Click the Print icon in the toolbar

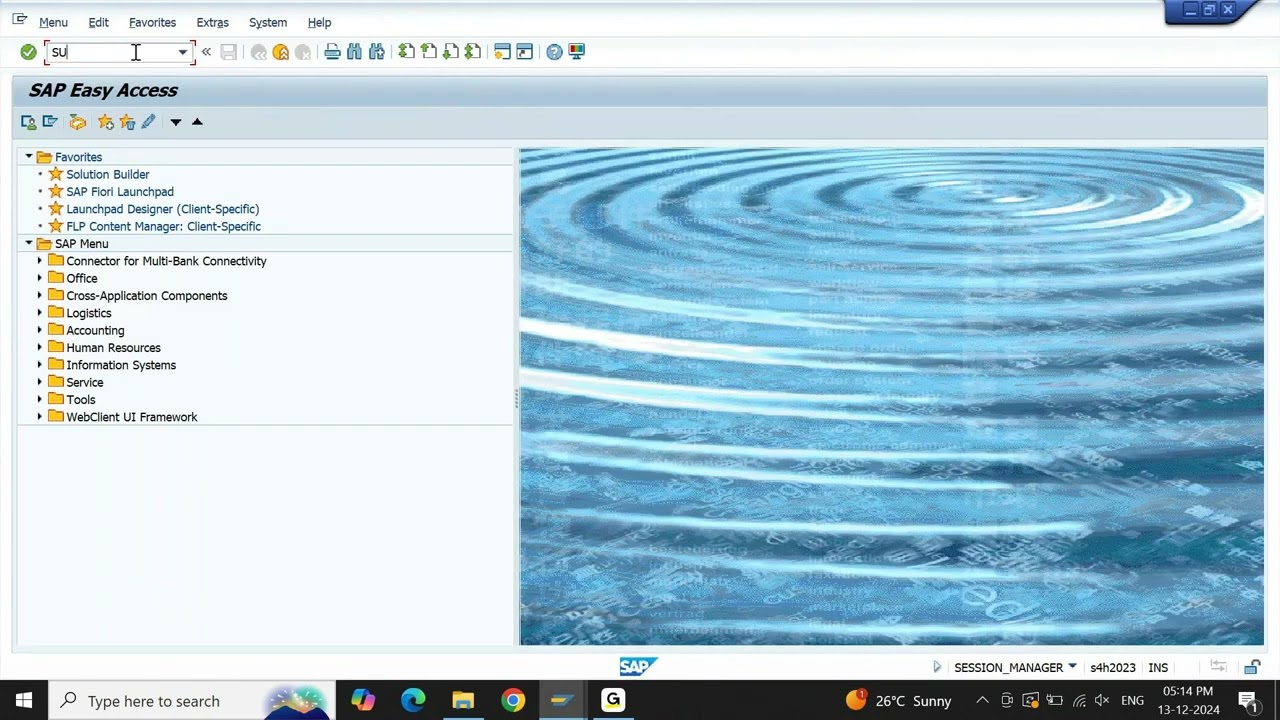332,52
